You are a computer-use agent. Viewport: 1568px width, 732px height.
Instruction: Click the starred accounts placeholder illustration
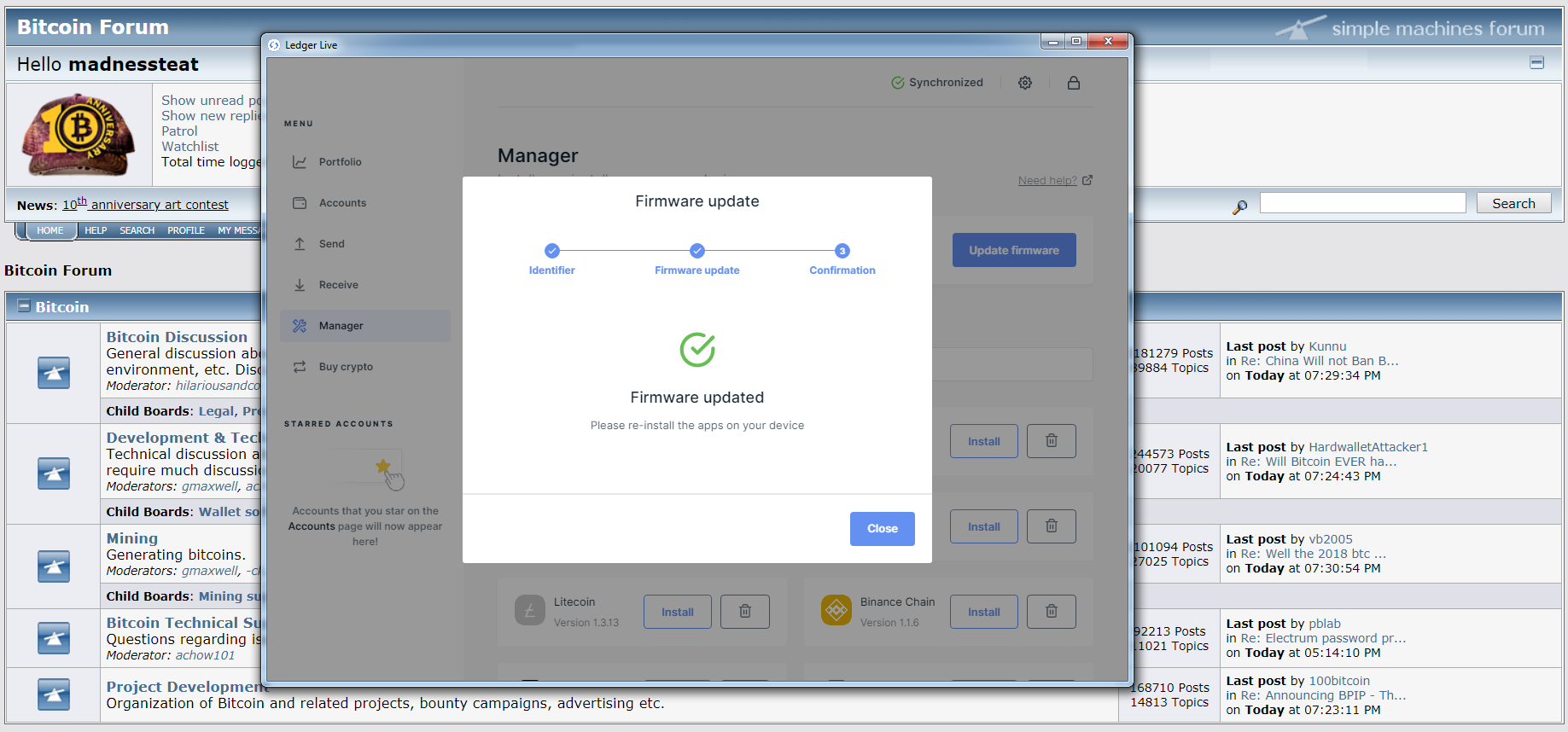[367, 470]
